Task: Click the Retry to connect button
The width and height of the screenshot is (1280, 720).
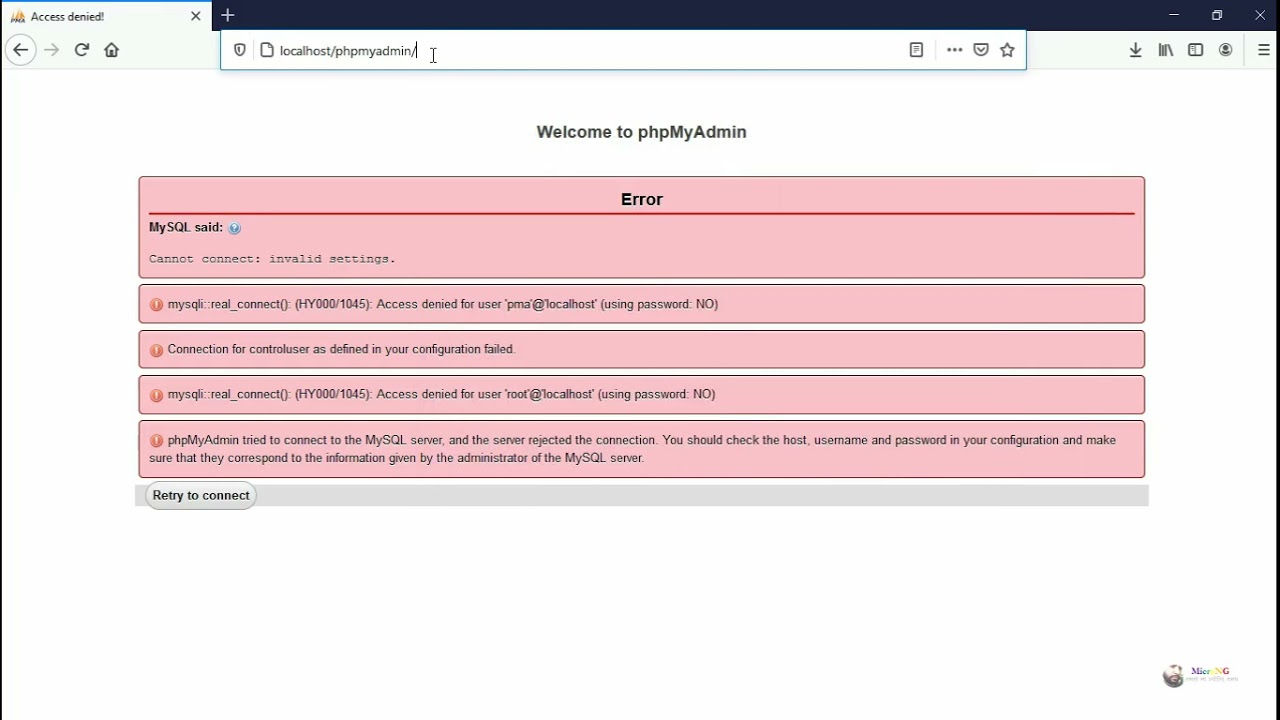Action: point(201,495)
